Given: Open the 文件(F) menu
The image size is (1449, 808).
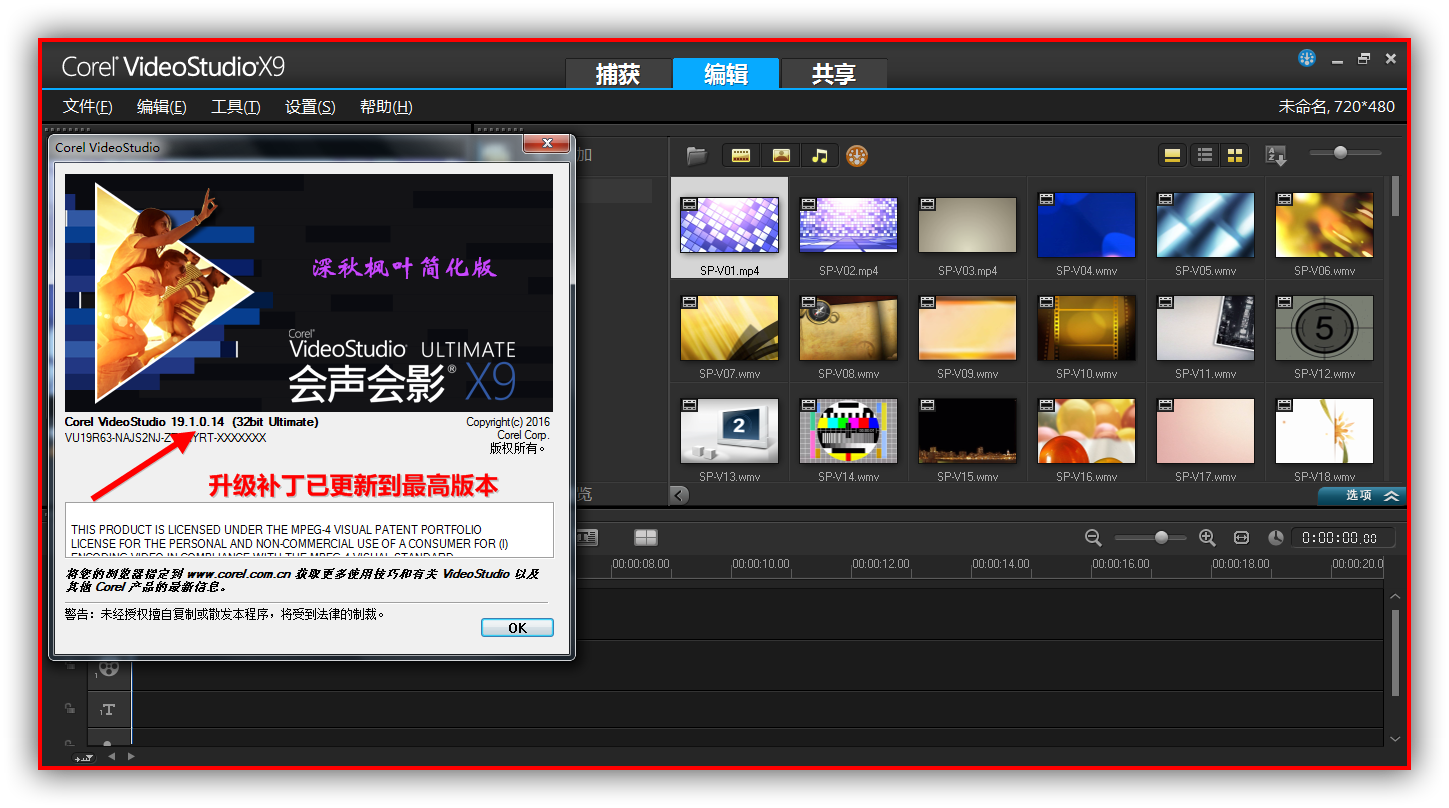Looking at the screenshot, I should (x=87, y=107).
